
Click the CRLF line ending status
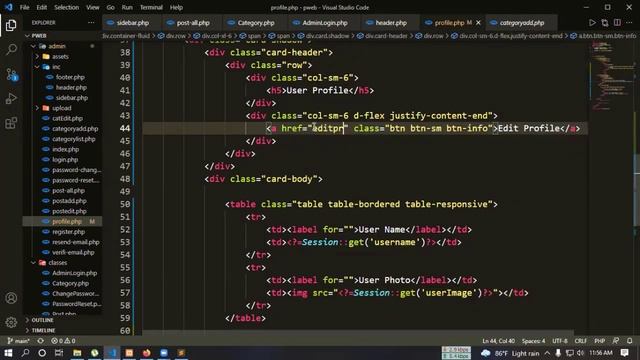580,341
